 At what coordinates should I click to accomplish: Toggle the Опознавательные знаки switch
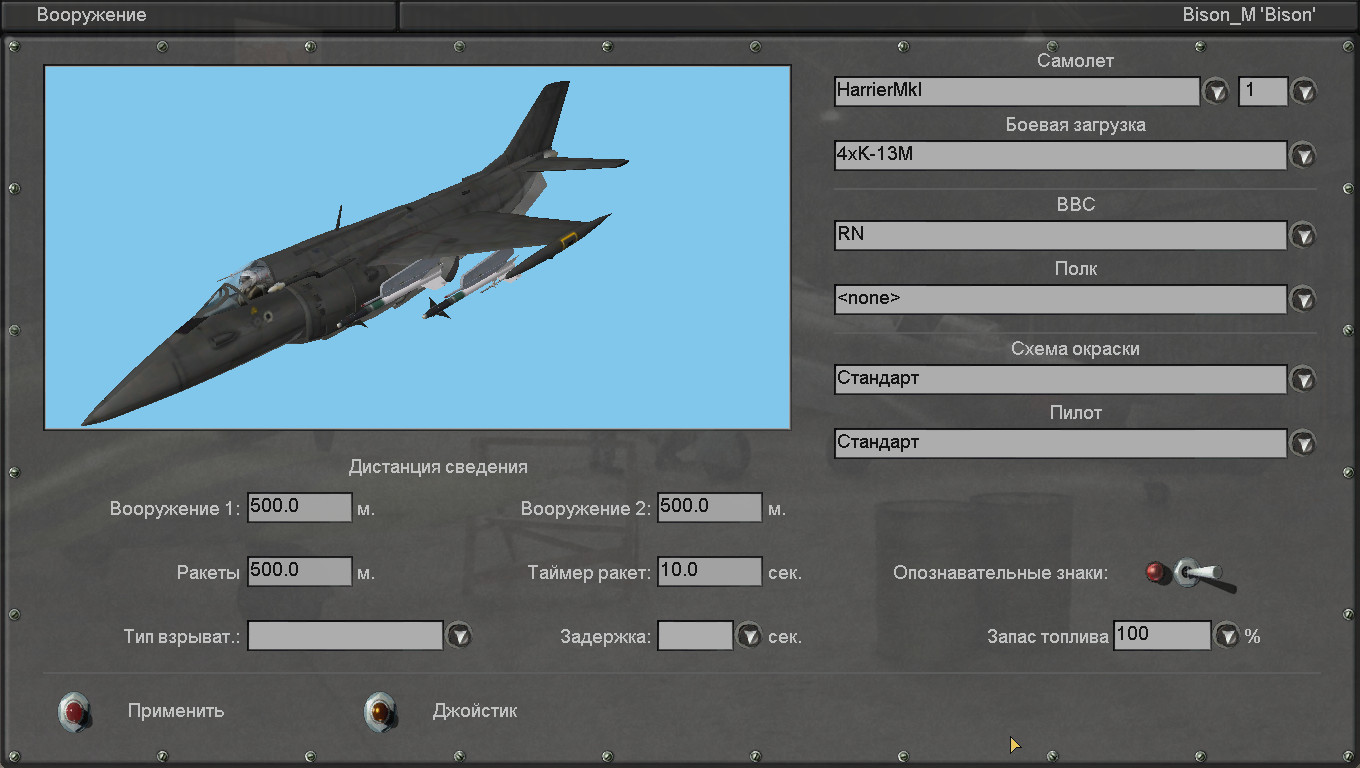click(1192, 574)
